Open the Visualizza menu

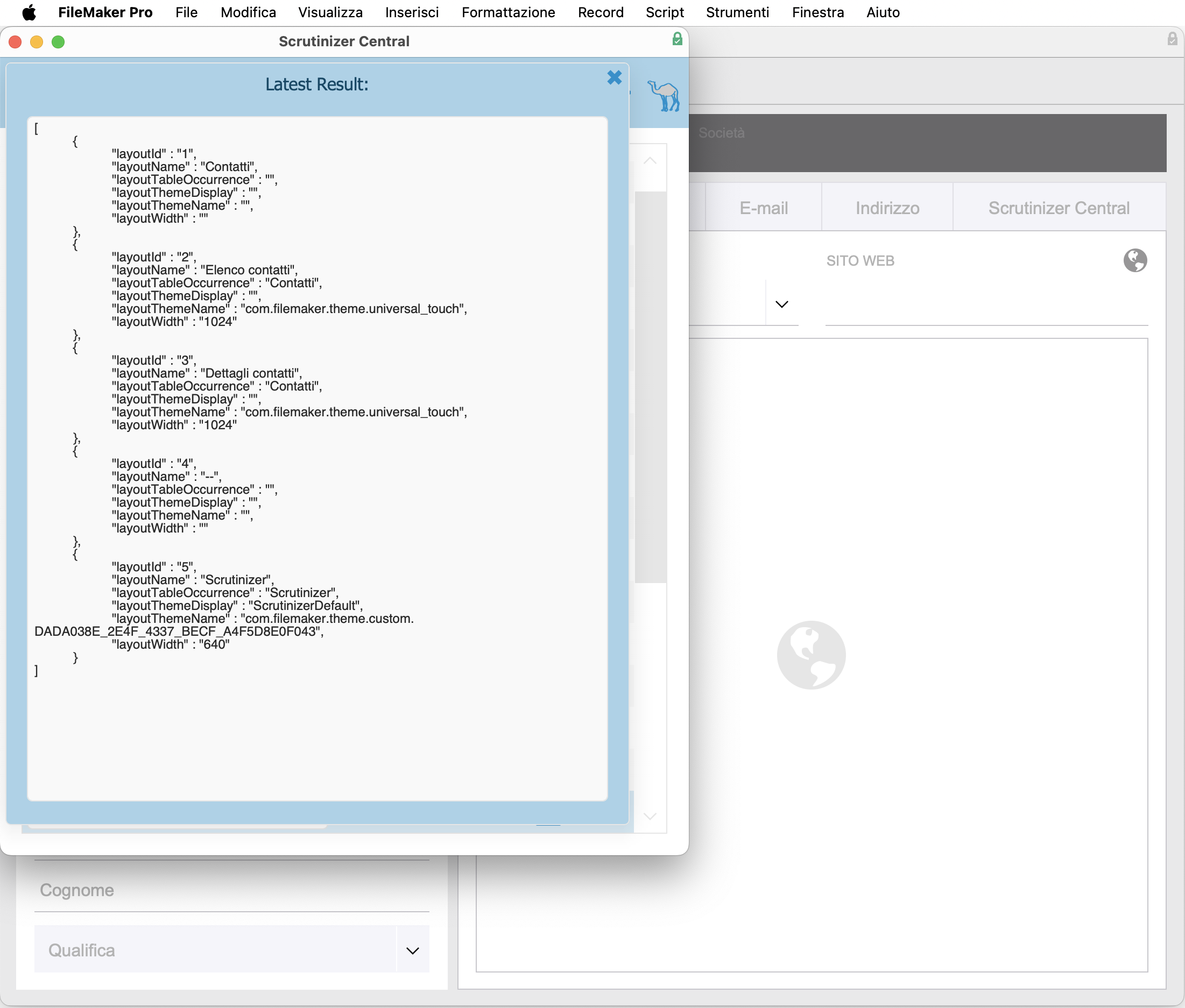(x=330, y=12)
